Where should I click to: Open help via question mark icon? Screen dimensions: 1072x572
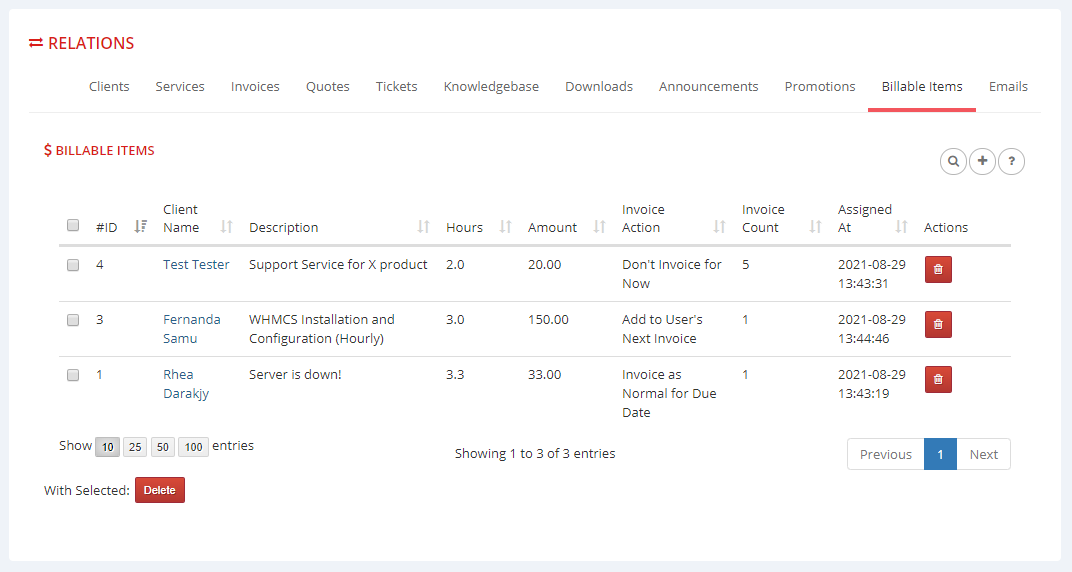1011,161
